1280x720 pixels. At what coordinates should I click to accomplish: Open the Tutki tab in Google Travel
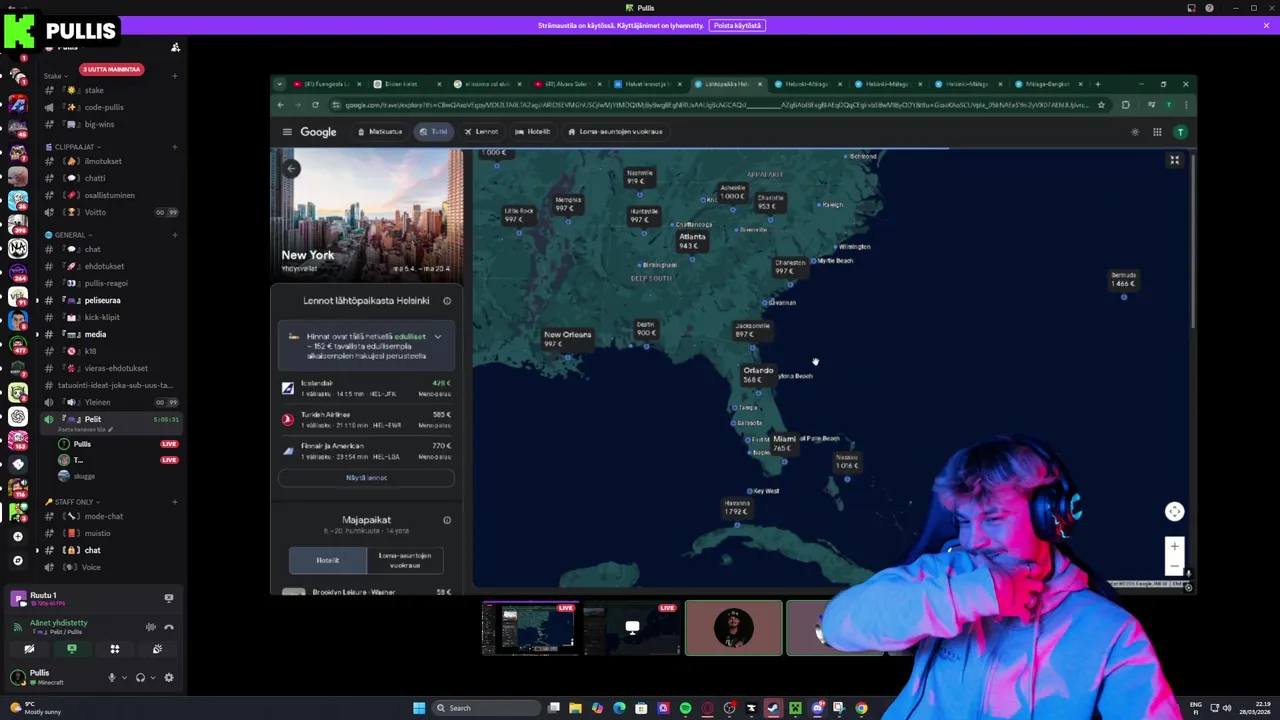tap(434, 132)
